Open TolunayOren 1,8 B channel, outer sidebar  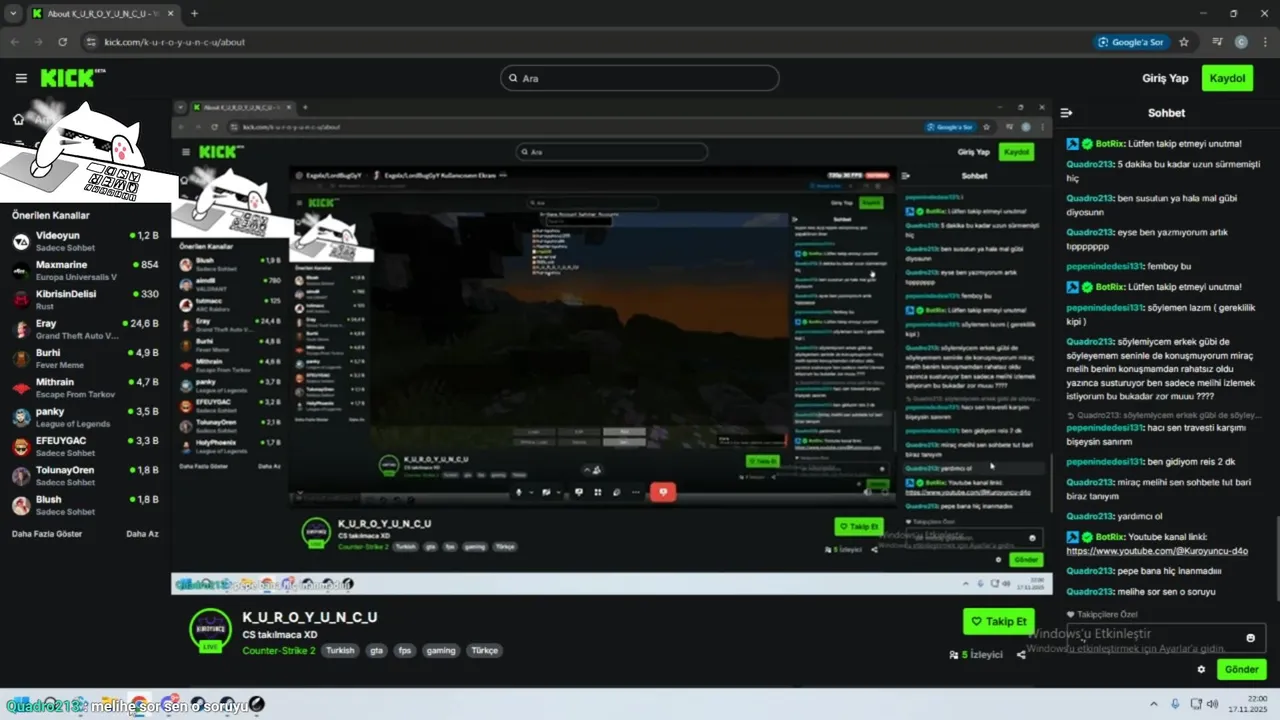coord(85,475)
